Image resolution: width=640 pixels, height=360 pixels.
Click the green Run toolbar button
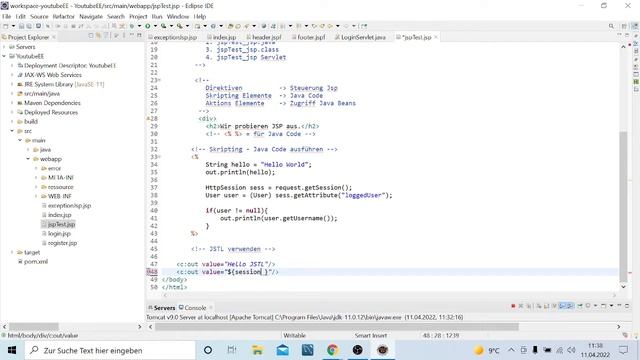coord(147,26)
